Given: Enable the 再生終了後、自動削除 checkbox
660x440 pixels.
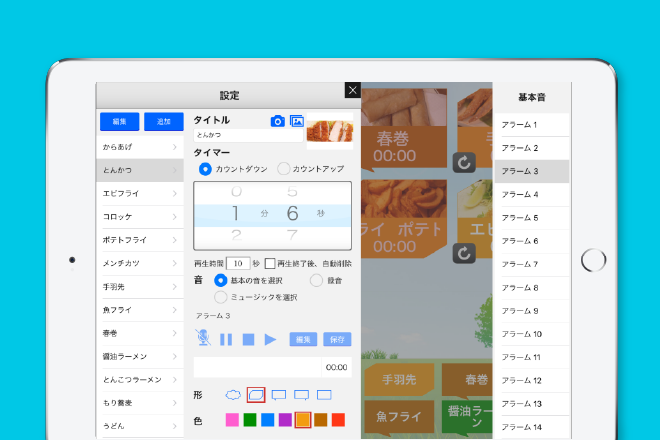Looking at the screenshot, I should [x=271, y=263].
